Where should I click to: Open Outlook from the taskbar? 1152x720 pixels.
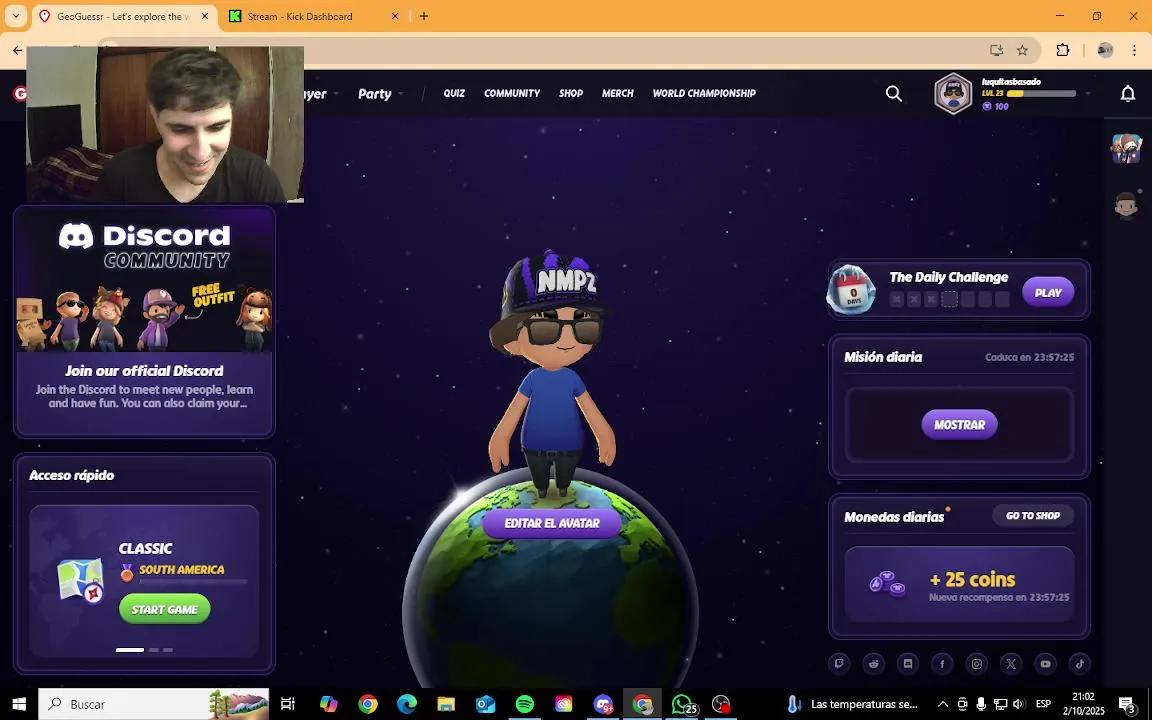click(486, 704)
